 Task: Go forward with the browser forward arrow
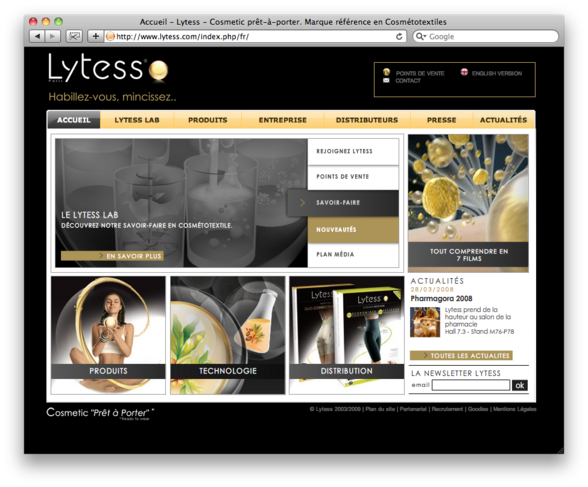(52, 36)
